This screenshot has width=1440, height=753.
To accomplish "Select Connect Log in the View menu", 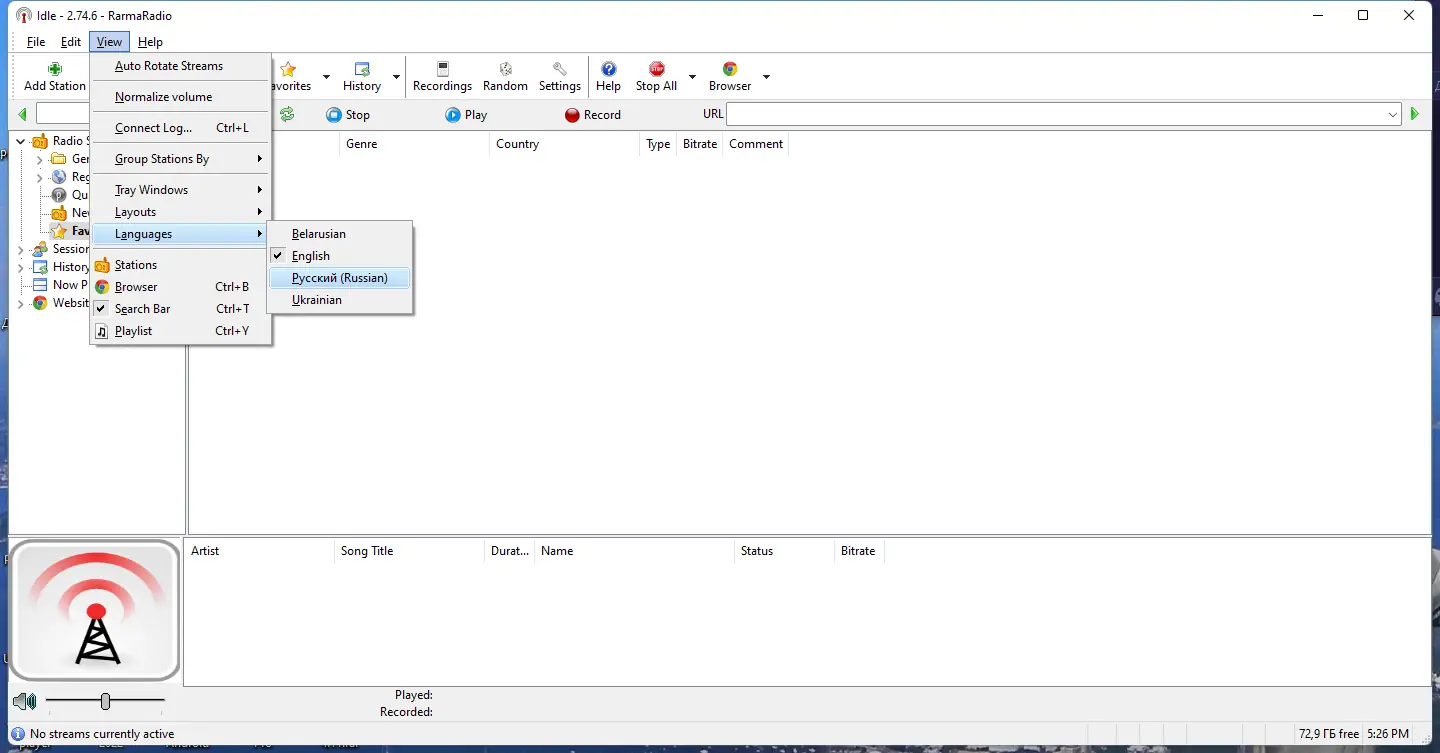I will [153, 127].
